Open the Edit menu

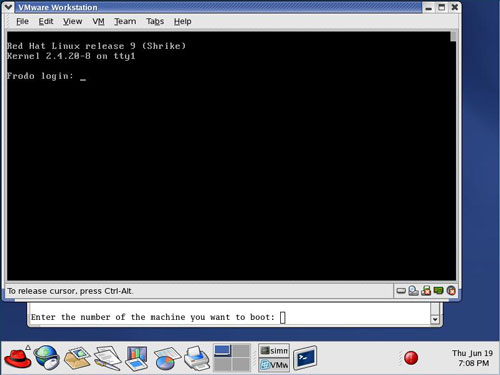[x=46, y=21]
